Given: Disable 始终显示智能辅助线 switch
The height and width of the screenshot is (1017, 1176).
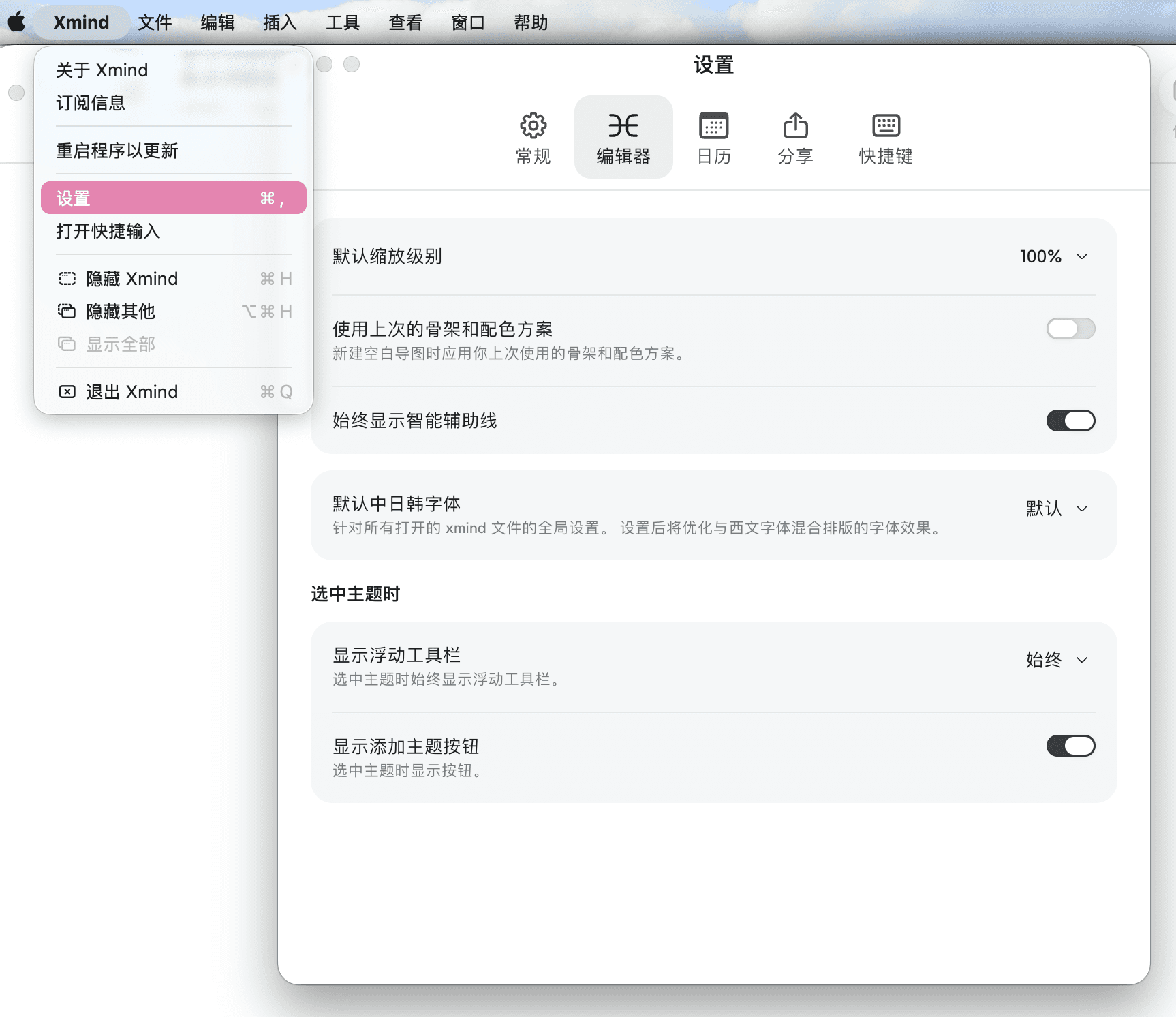Looking at the screenshot, I should (1070, 421).
